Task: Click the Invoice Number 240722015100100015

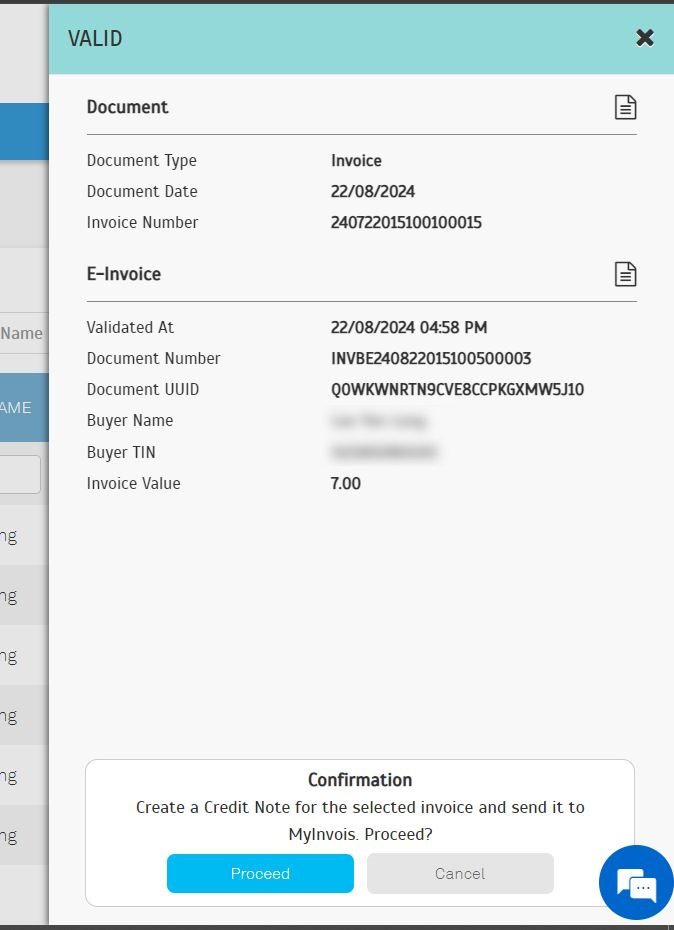Action: tap(406, 222)
